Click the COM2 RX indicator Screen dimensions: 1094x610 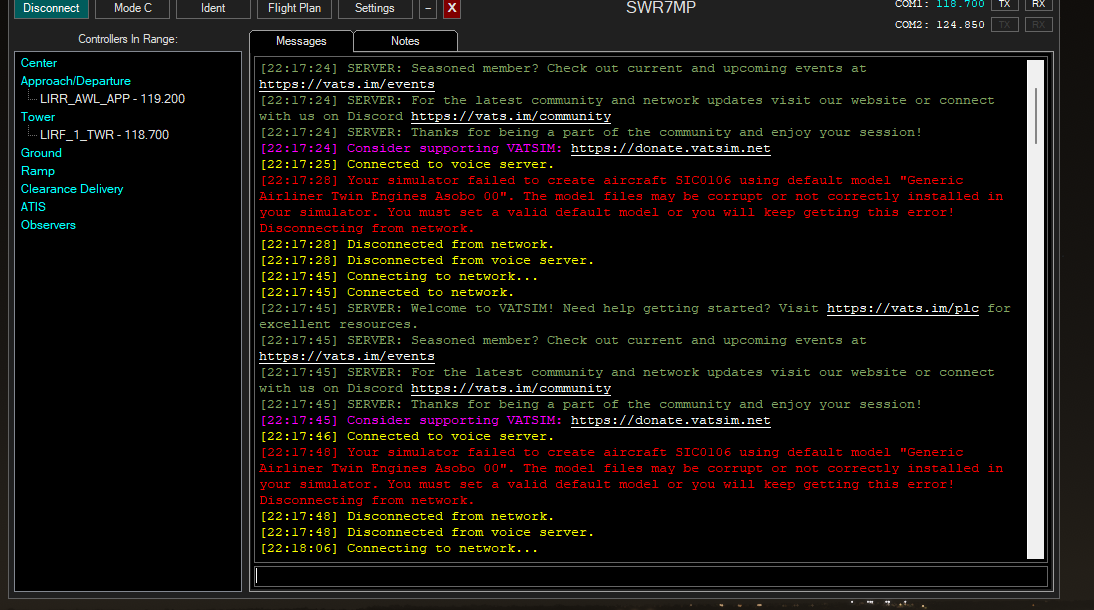(x=1039, y=24)
